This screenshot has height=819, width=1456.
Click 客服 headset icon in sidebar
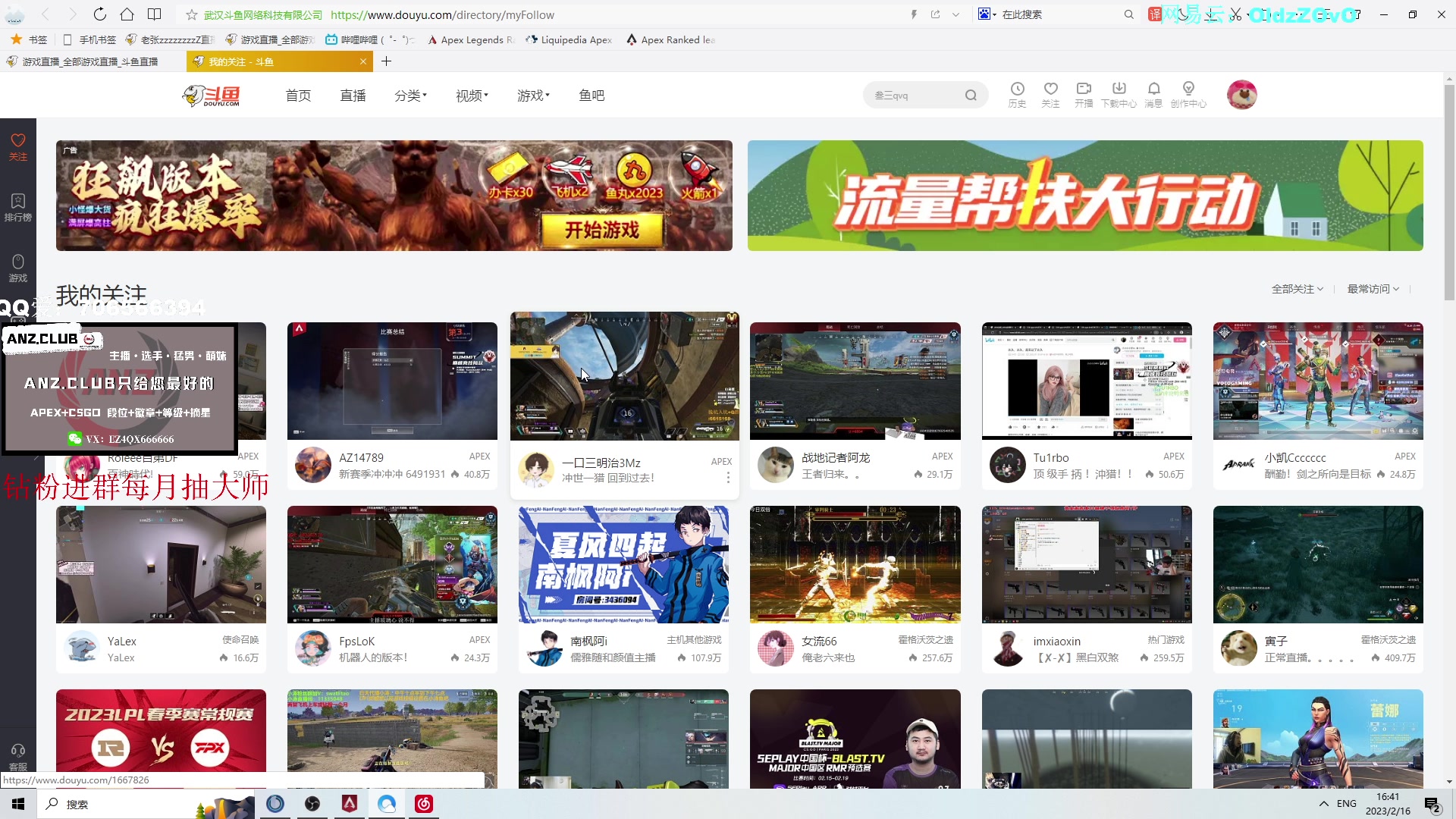[x=18, y=758]
